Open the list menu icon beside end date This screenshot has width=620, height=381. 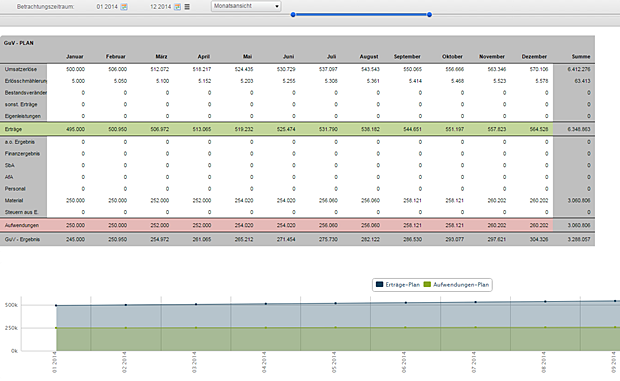tap(187, 7)
